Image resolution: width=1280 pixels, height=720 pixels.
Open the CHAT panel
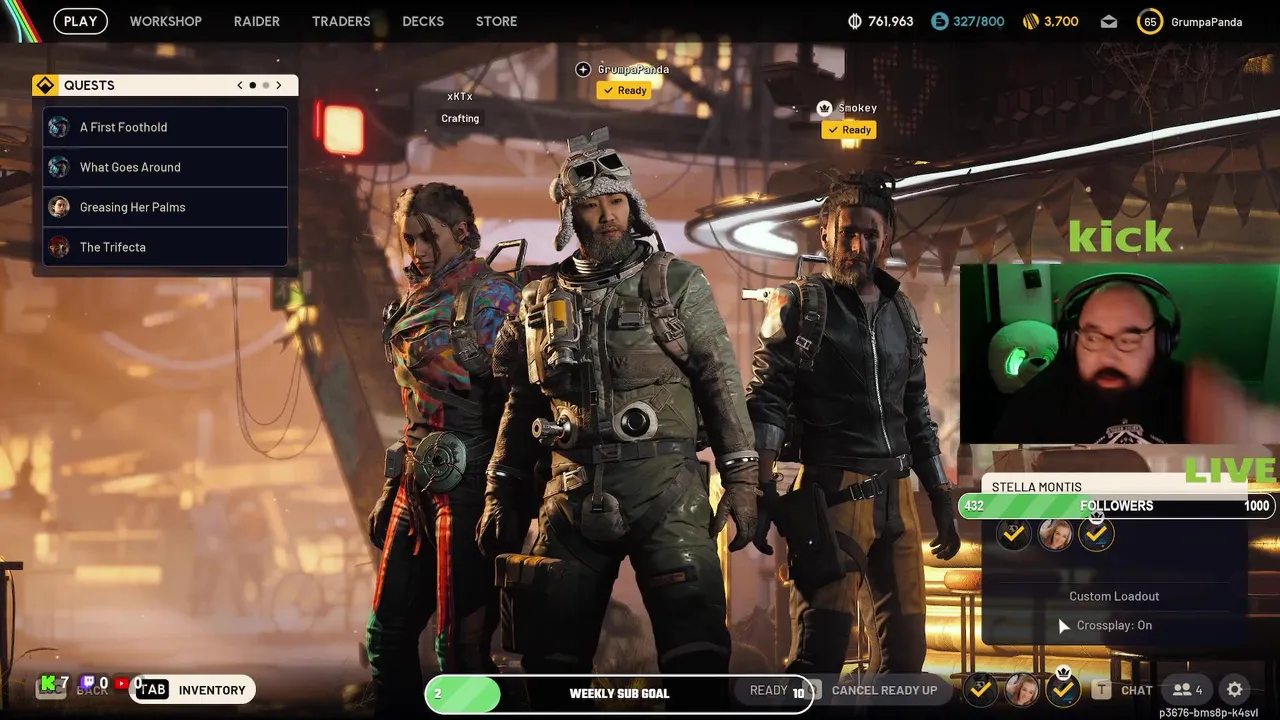(1137, 690)
